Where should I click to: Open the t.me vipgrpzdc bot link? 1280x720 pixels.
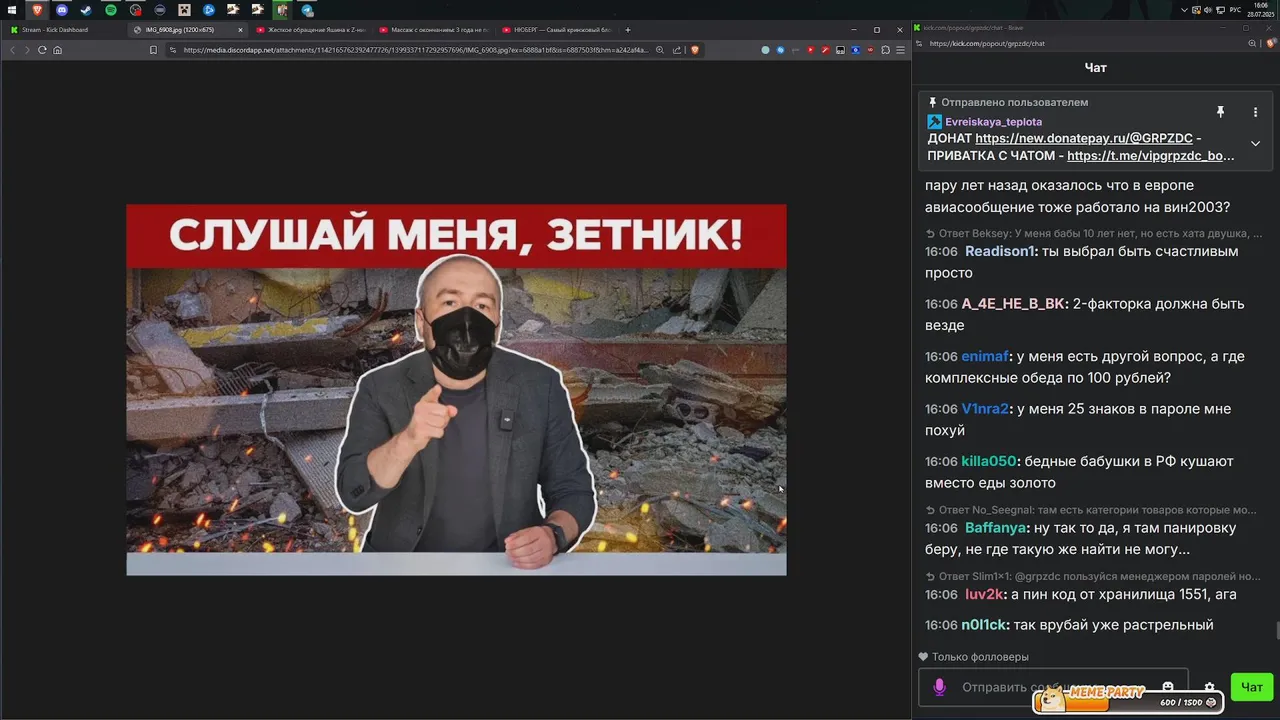click(1151, 156)
